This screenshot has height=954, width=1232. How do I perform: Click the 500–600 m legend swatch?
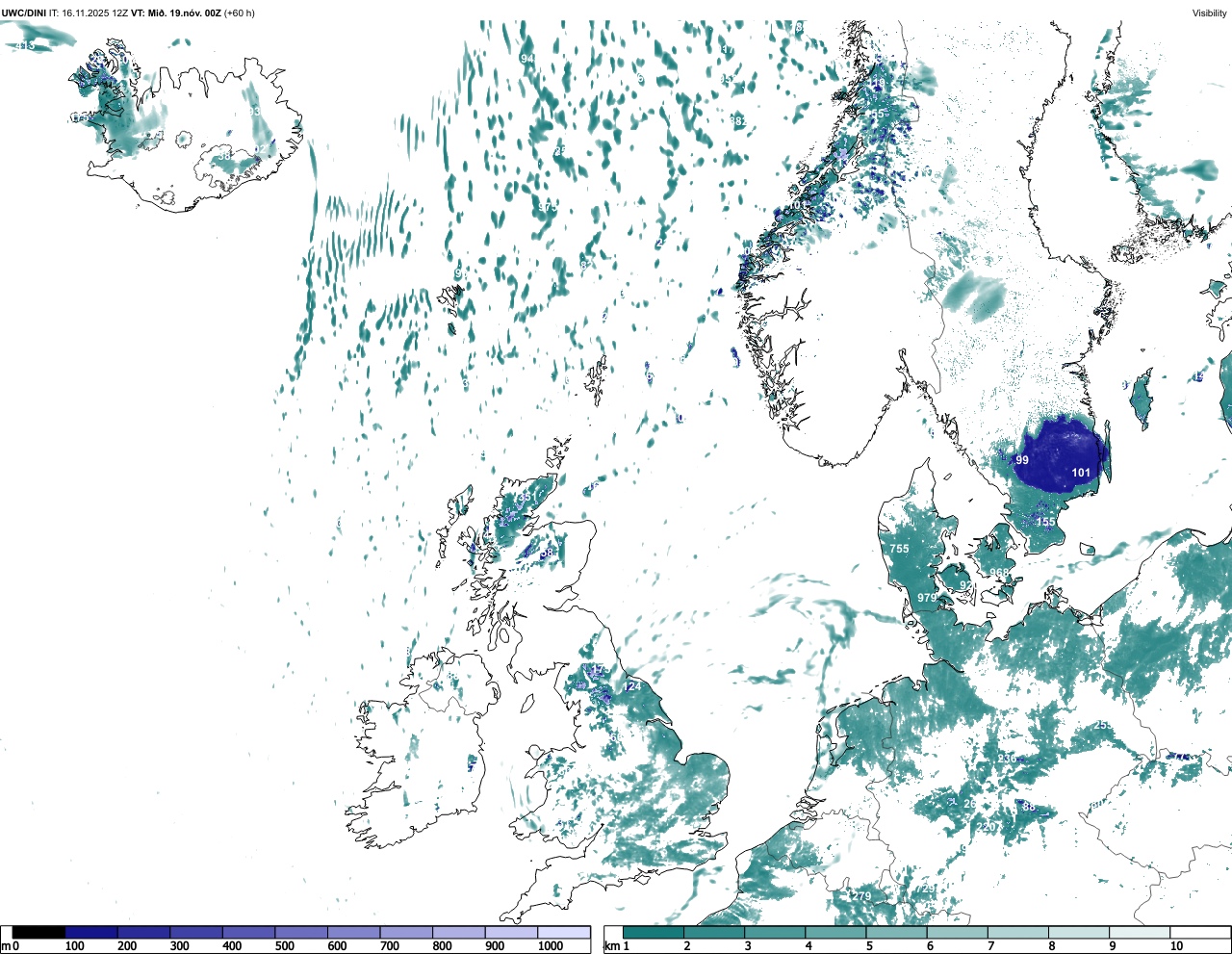pyautogui.click(x=301, y=932)
